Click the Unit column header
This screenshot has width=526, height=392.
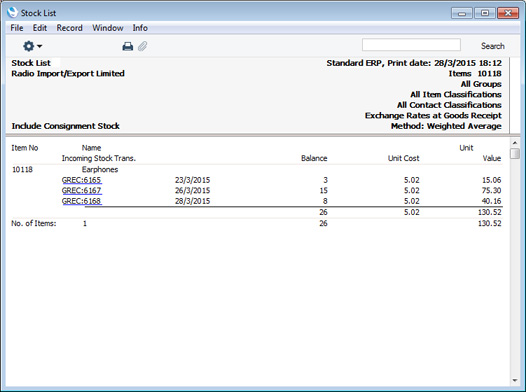[466, 148]
